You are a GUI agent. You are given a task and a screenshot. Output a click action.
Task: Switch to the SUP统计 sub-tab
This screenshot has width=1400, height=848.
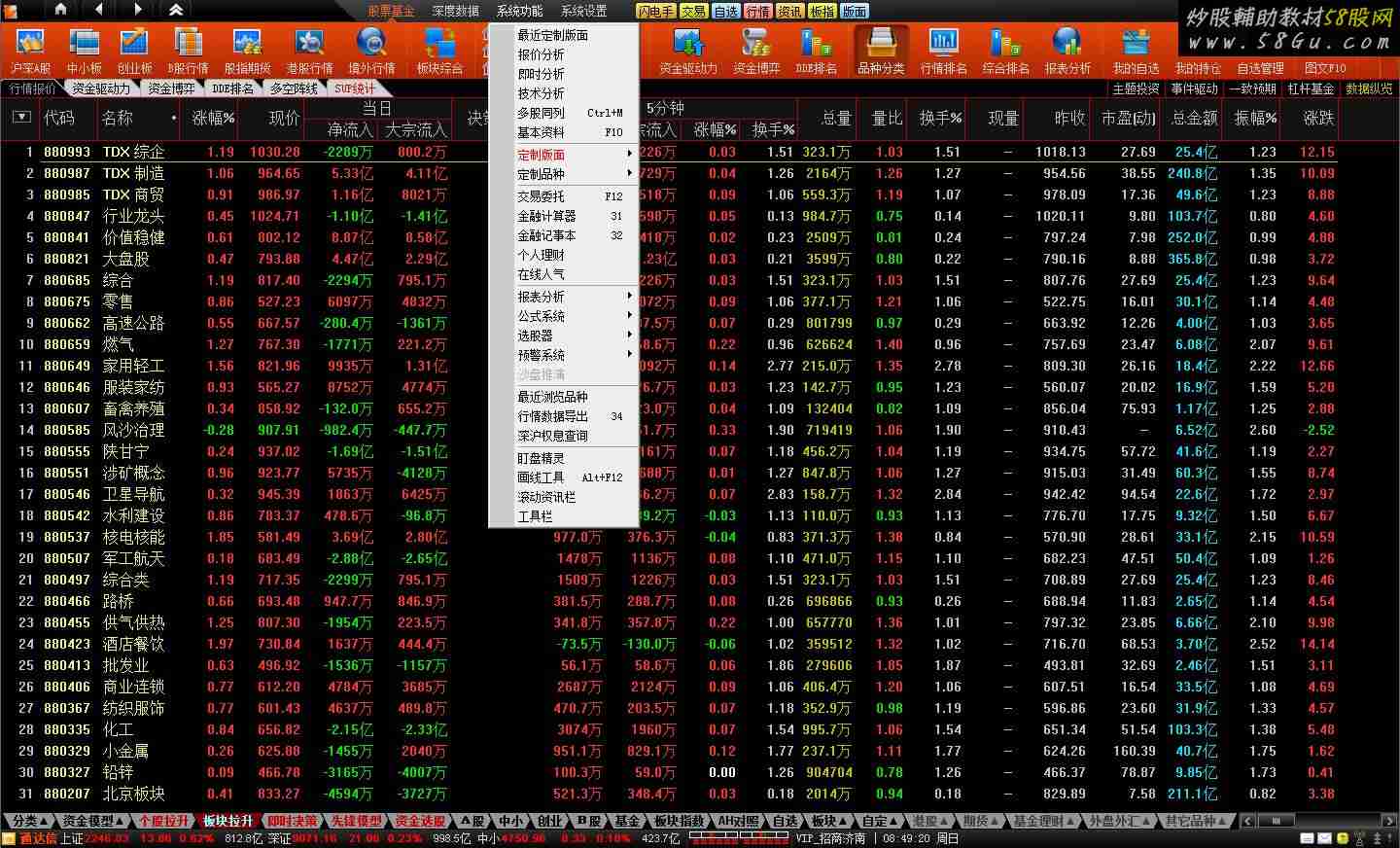[x=354, y=88]
